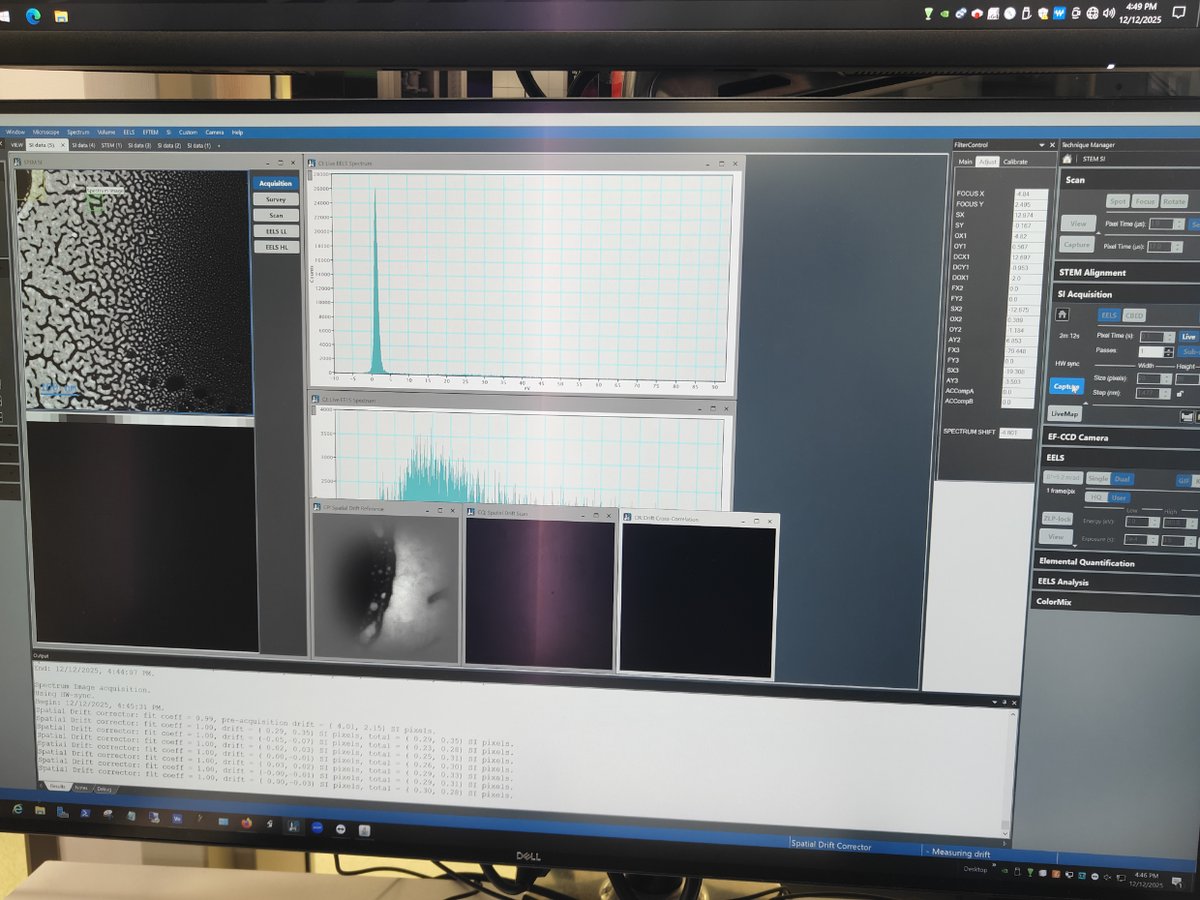The image size is (1200, 900).
Task: Click the SPECTRUM SHIFT input field
Action: pyautogui.click(x=1014, y=433)
